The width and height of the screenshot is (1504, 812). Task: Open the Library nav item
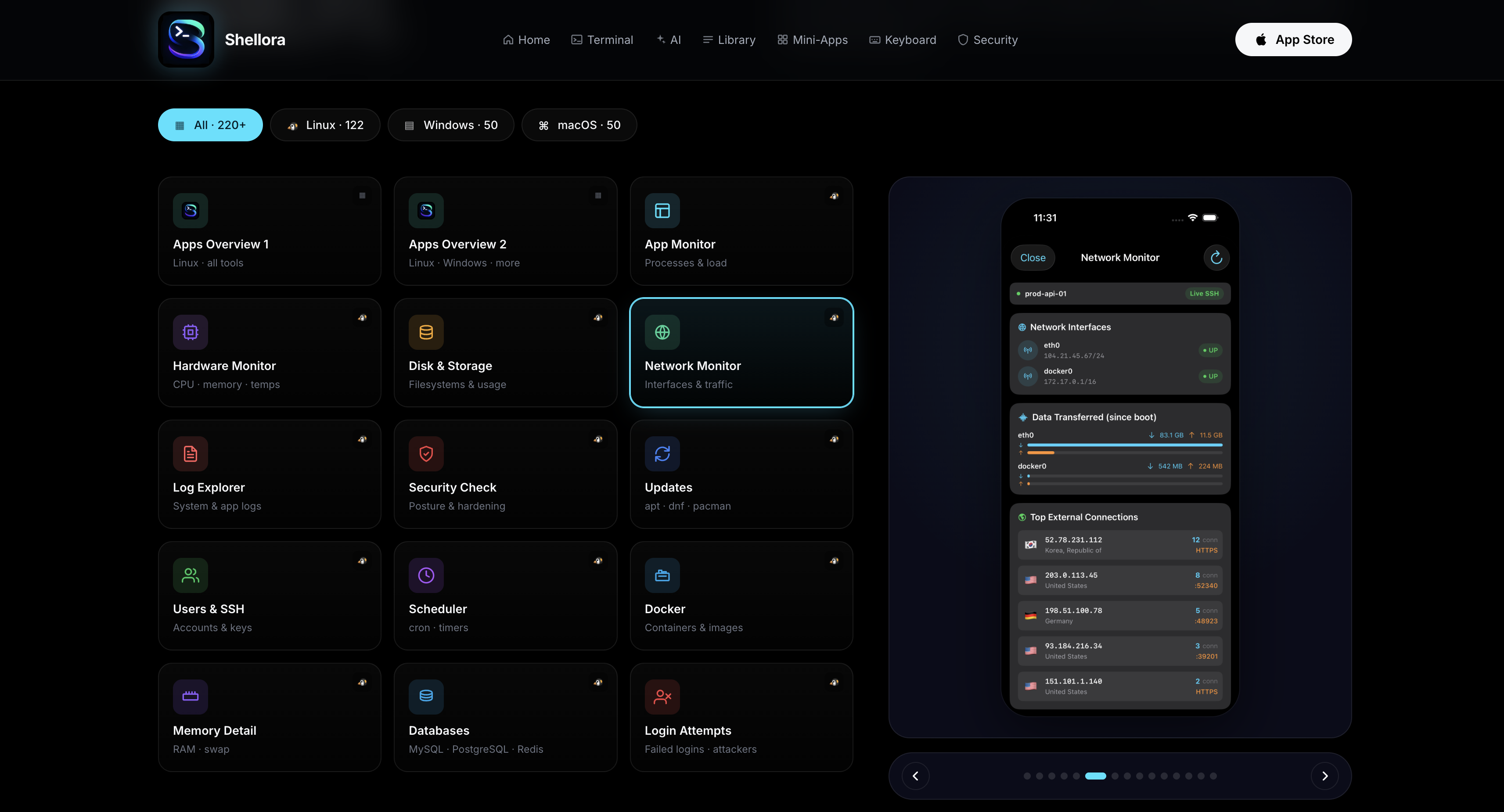(729, 40)
